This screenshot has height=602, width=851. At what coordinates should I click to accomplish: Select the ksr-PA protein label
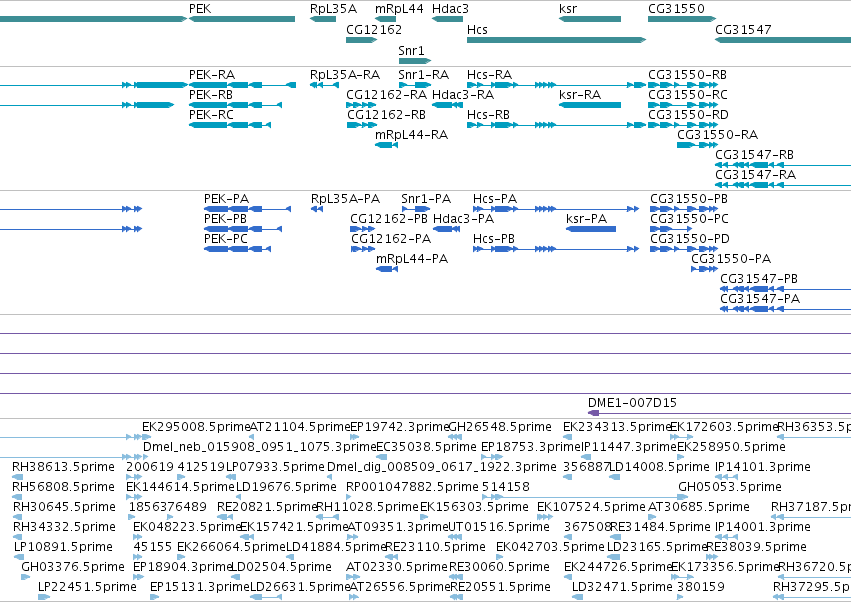(586, 219)
